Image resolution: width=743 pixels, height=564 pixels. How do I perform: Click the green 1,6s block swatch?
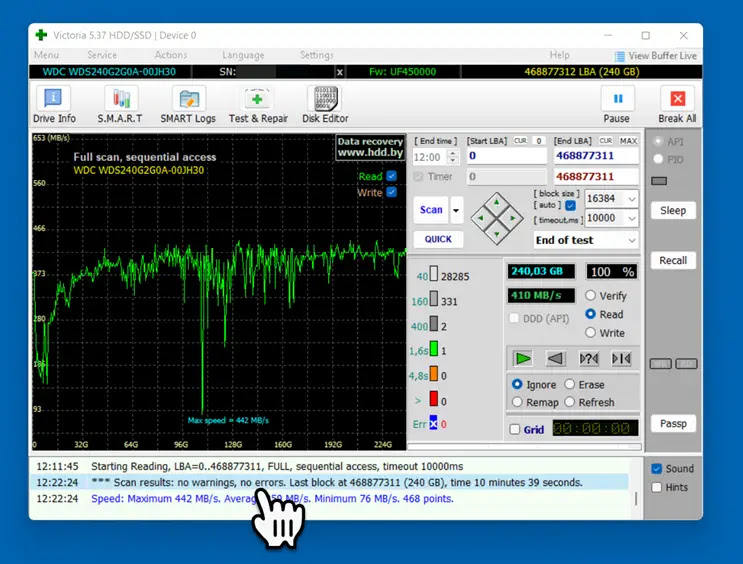[x=434, y=349]
